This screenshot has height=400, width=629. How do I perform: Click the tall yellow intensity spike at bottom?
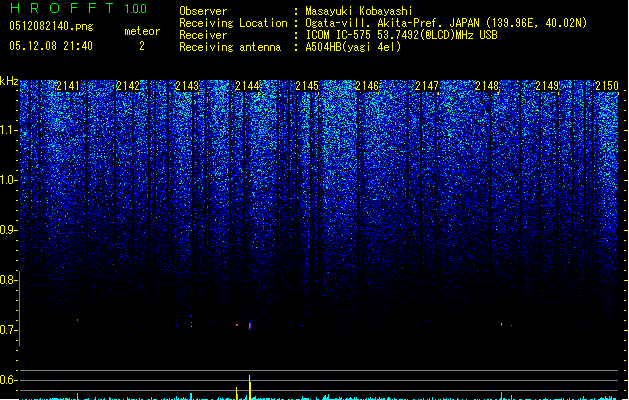click(x=250, y=387)
